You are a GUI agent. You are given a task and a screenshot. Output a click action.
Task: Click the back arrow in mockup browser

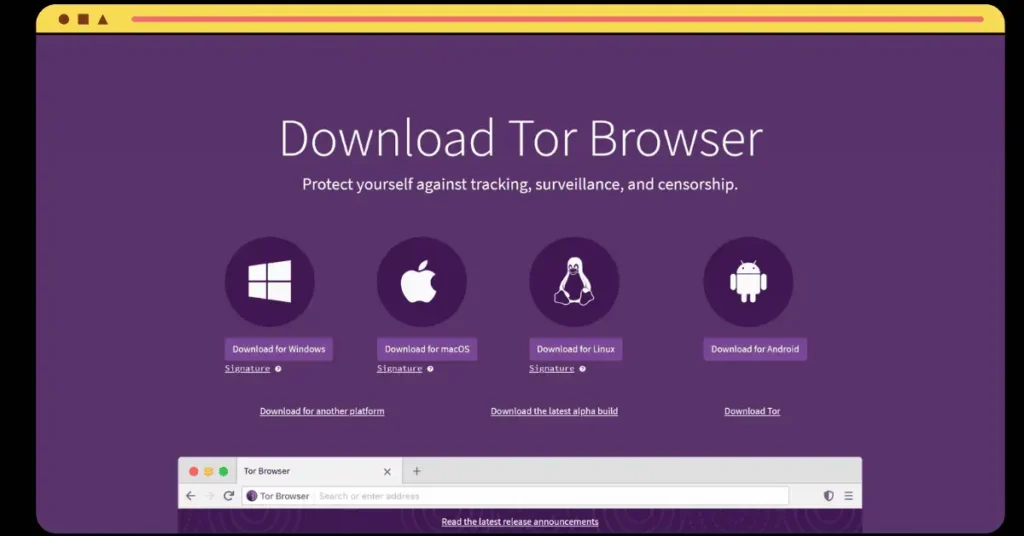[x=191, y=496]
